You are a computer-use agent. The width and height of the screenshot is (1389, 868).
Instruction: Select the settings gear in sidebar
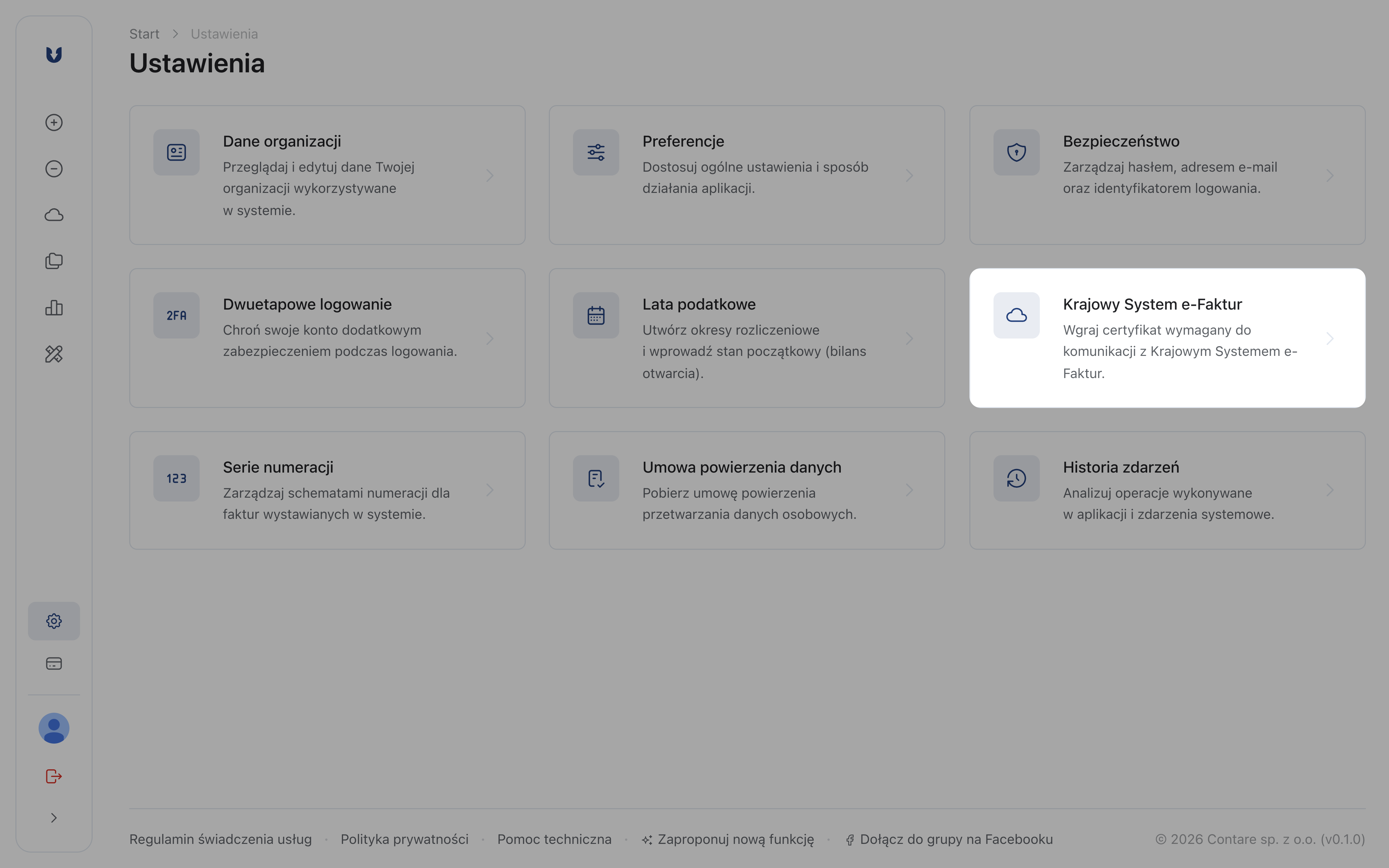[x=54, y=621]
